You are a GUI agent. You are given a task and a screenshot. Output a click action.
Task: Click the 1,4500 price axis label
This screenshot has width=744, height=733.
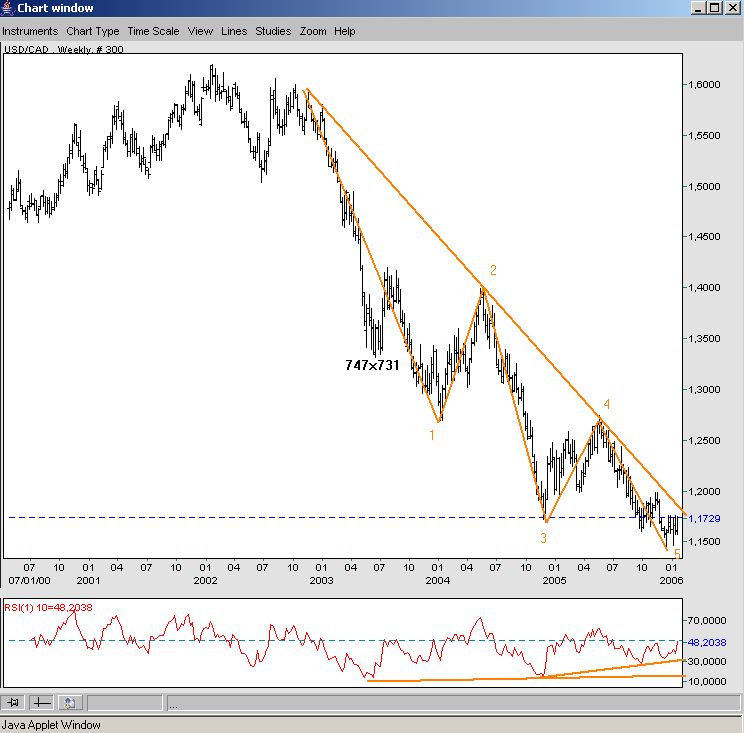tap(704, 236)
